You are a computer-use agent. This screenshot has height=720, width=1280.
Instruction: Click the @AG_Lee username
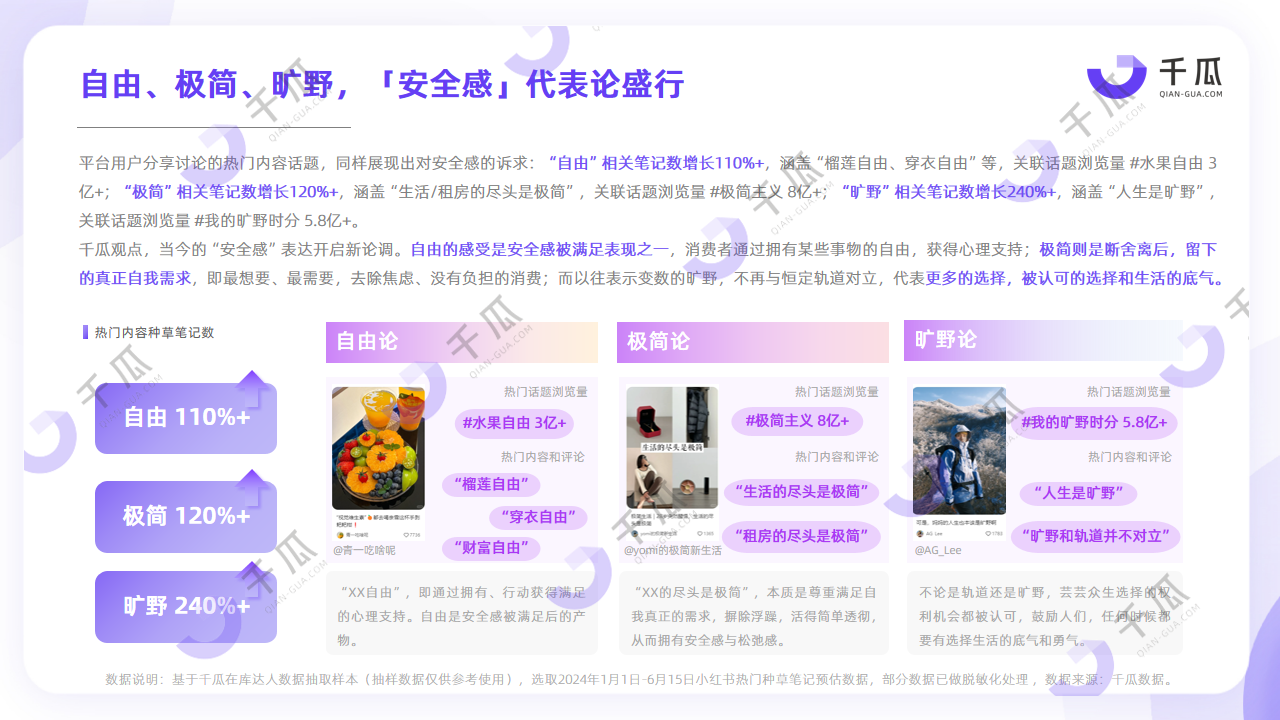click(x=938, y=550)
